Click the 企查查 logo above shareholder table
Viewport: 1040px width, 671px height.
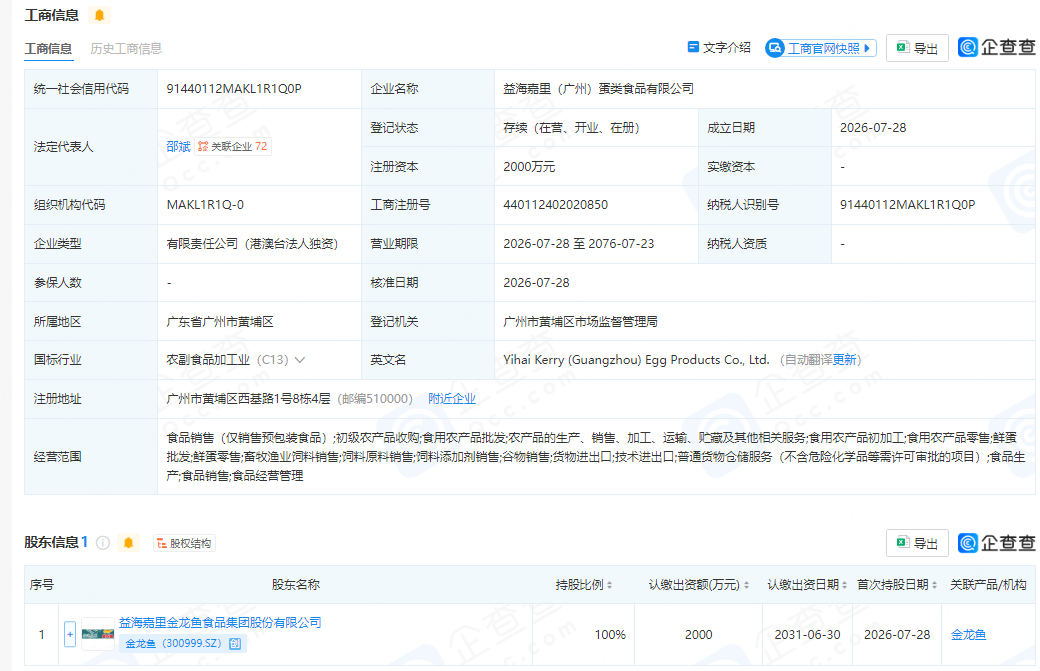[996, 543]
